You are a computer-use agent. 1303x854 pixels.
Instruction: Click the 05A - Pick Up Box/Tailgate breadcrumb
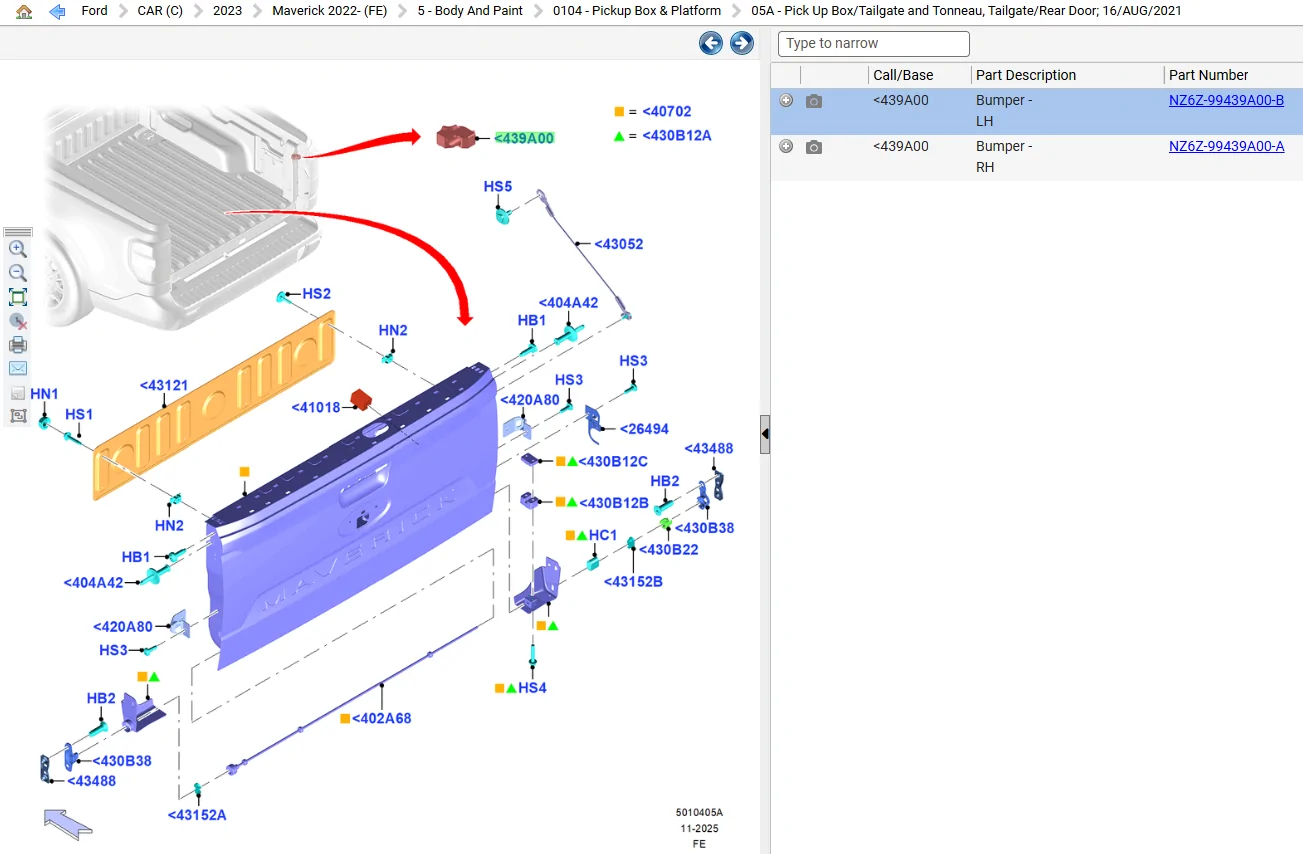tap(966, 11)
